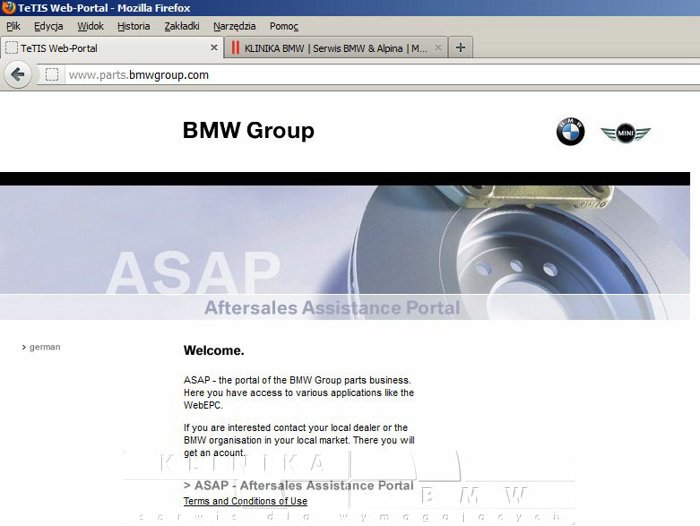700x526 pixels.
Task: Close the TeTIS Web-Portal tab
Action: [x=214, y=47]
